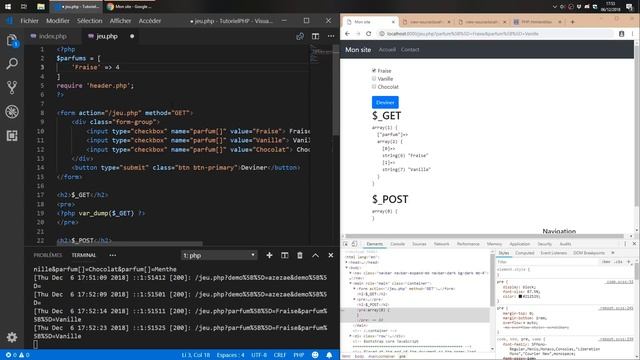640x360 pixels.
Task: Toggle DevTools device toolbar icon
Action: 355,244
